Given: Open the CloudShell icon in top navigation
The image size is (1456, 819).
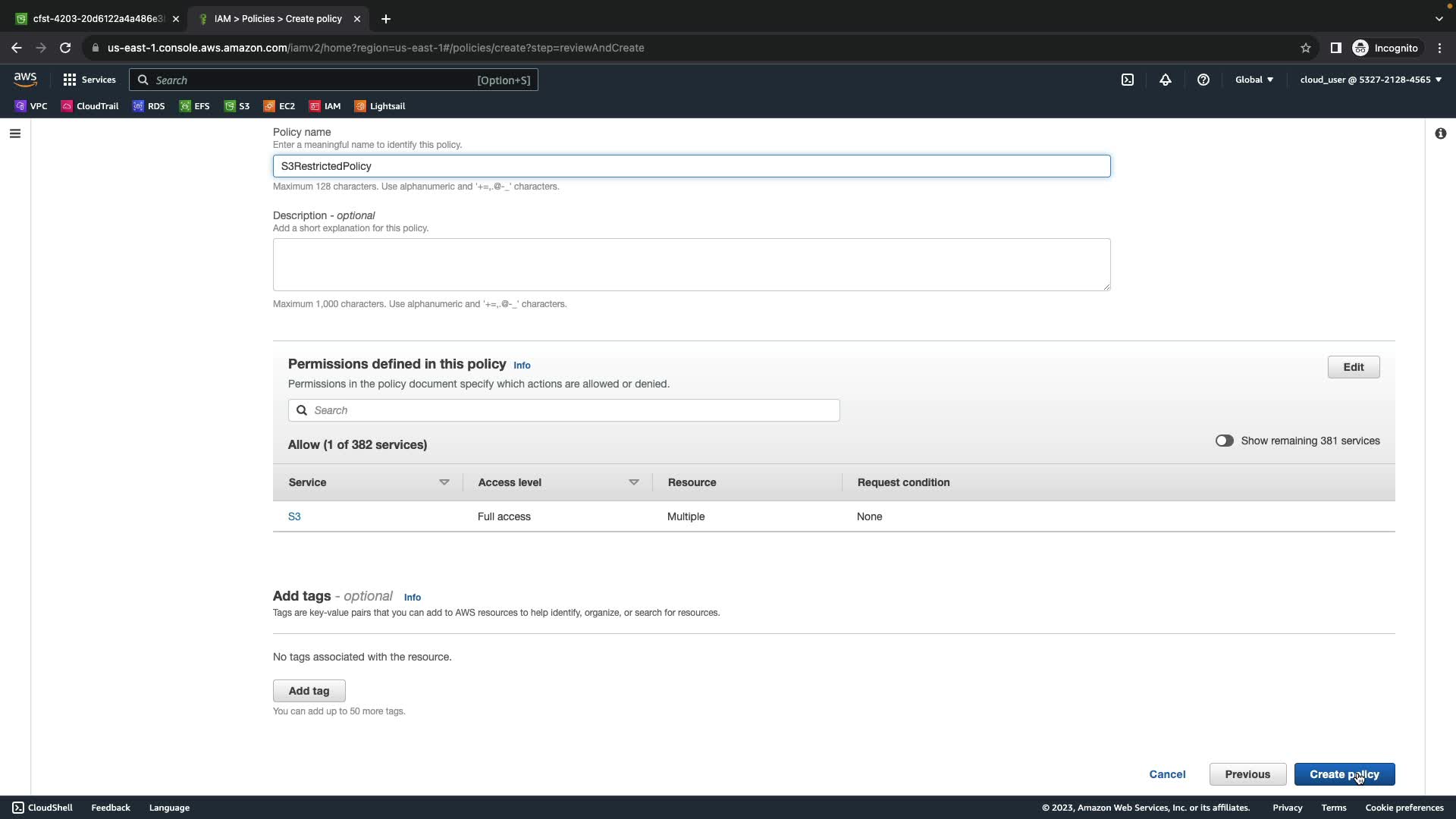Looking at the screenshot, I should 1128,80.
